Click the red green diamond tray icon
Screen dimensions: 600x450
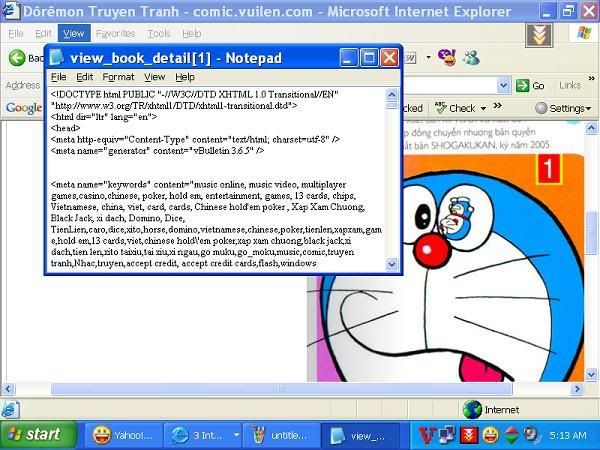tap(511, 435)
